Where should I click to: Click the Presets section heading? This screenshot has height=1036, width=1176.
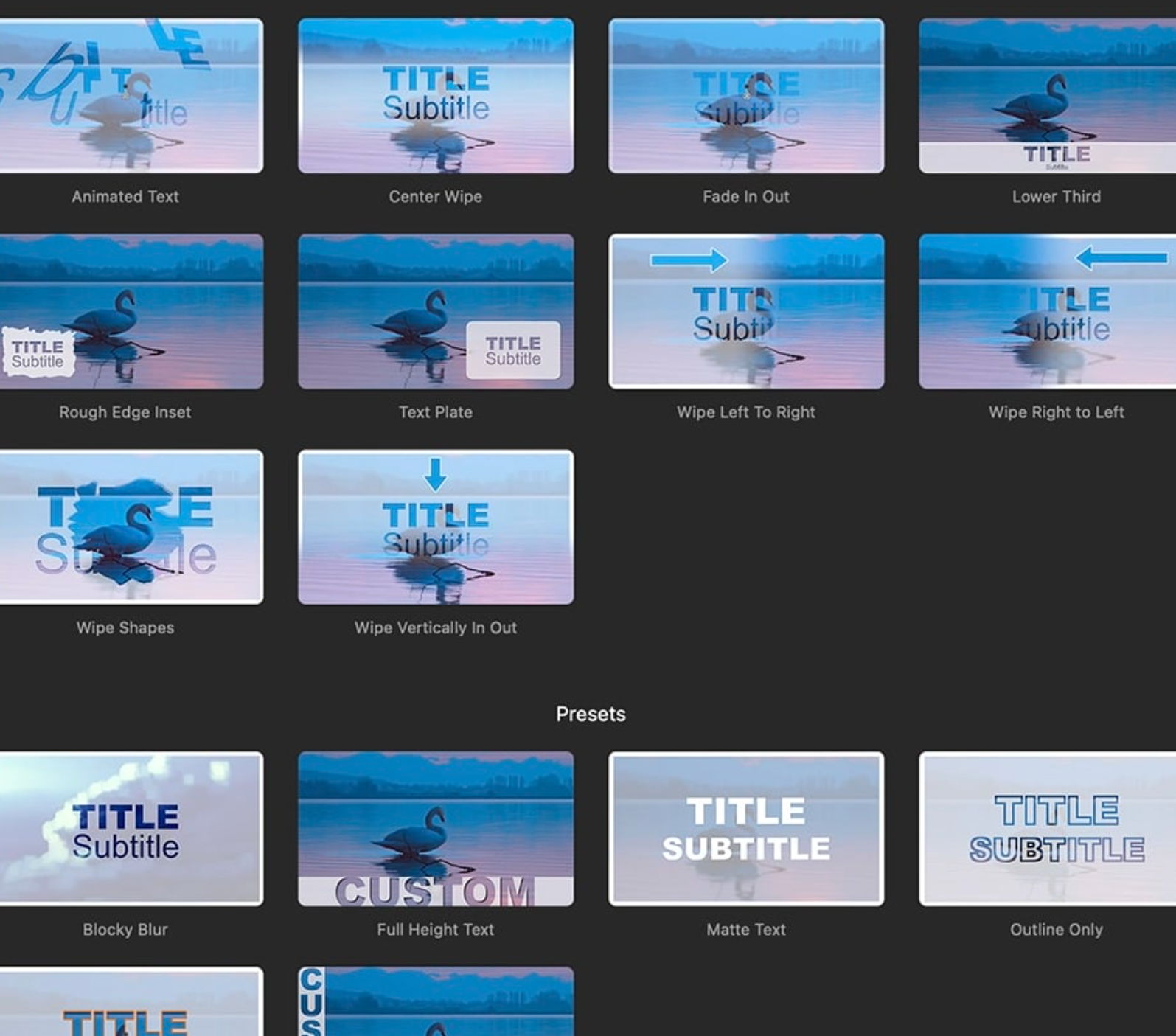[x=591, y=714]
